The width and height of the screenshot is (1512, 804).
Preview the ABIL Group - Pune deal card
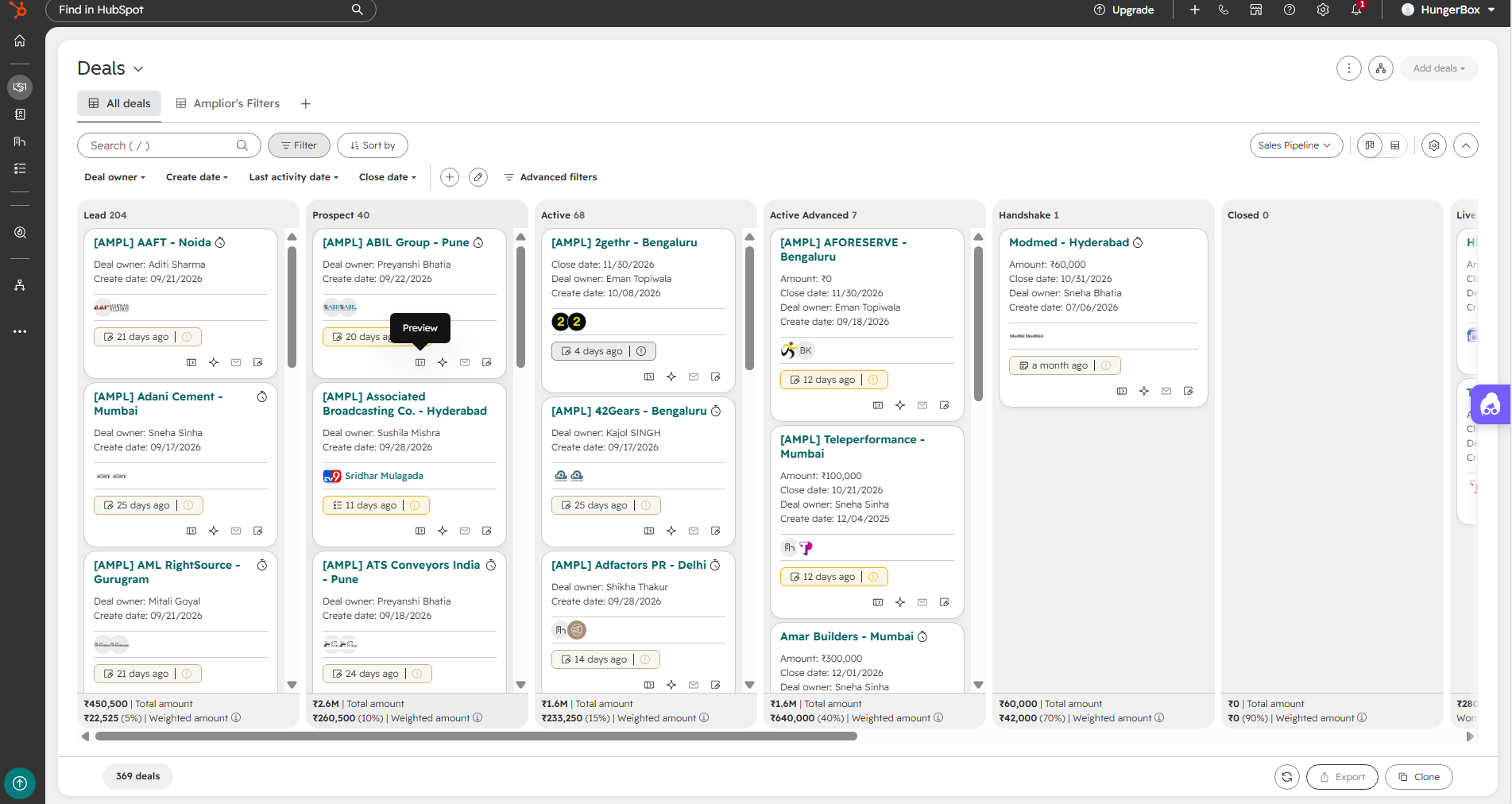coord(420,362)
